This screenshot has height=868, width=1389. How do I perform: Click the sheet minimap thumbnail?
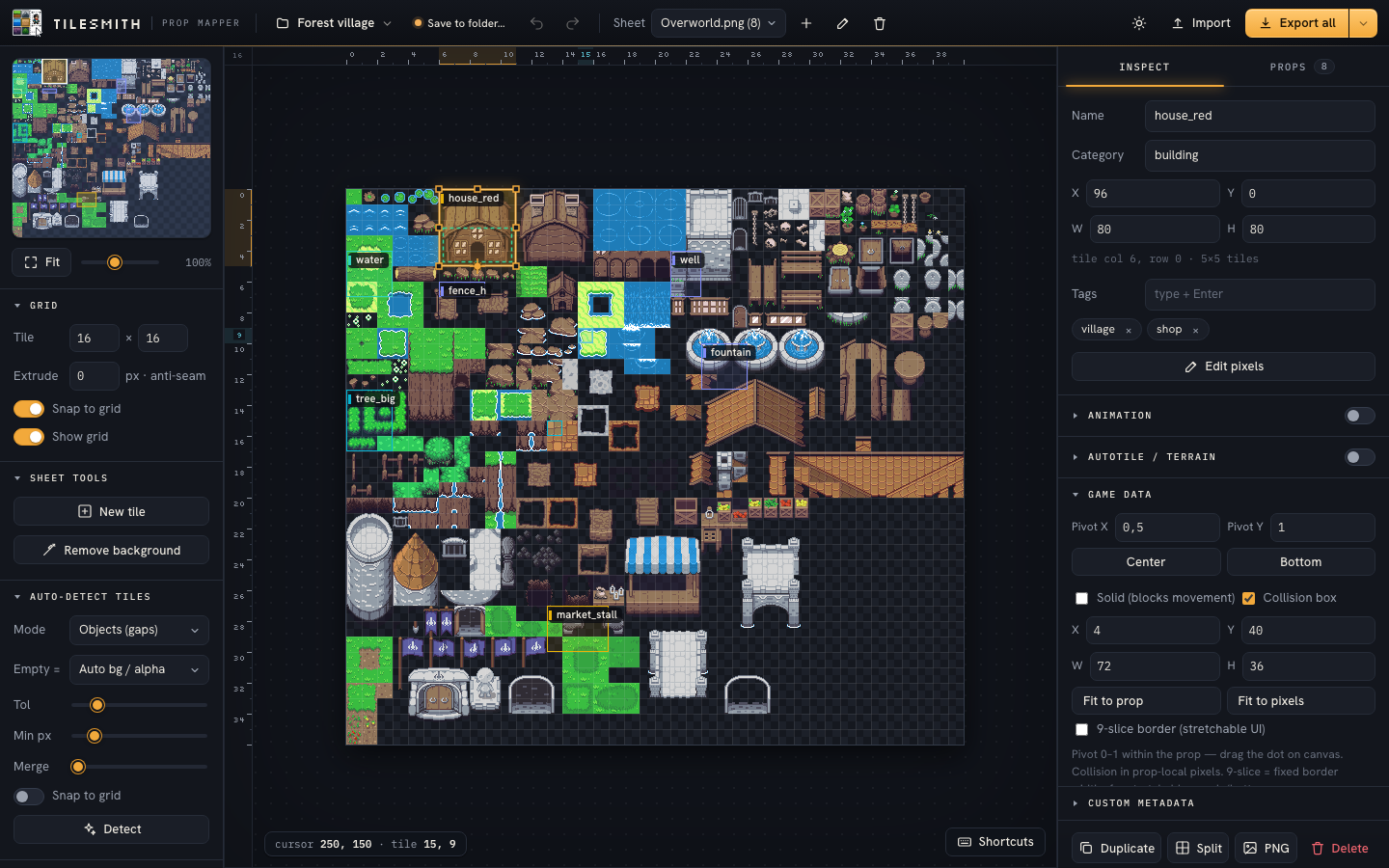111,148
